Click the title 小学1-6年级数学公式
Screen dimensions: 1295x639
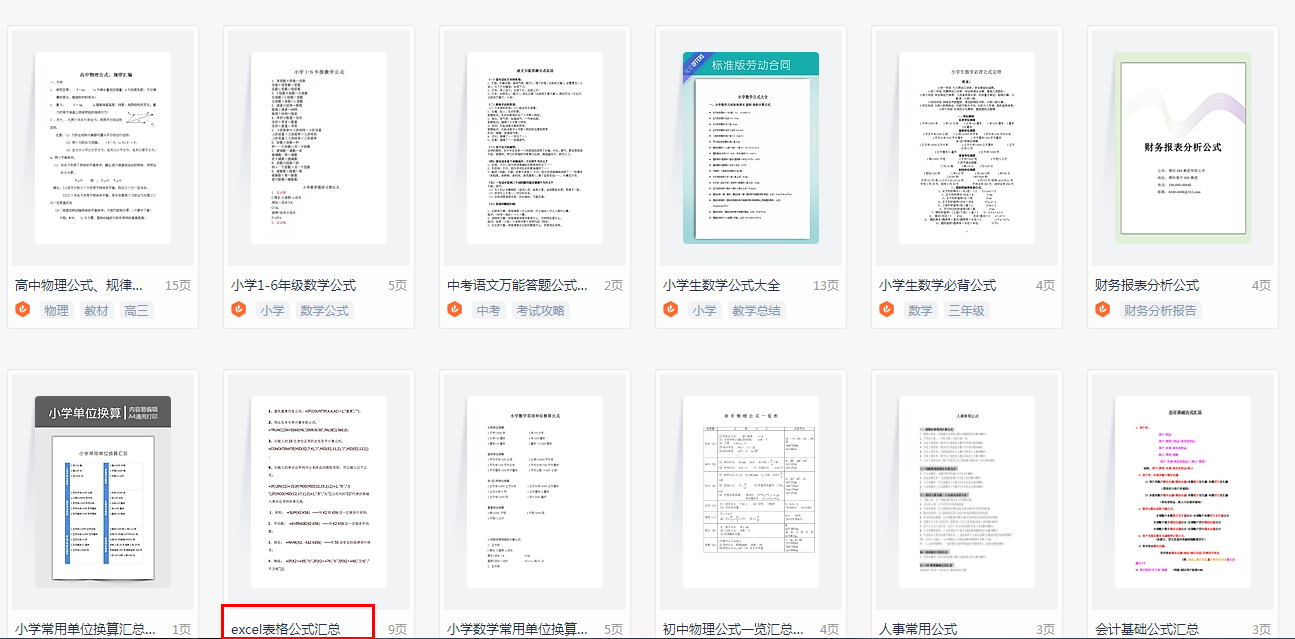[x=294, y=285]
